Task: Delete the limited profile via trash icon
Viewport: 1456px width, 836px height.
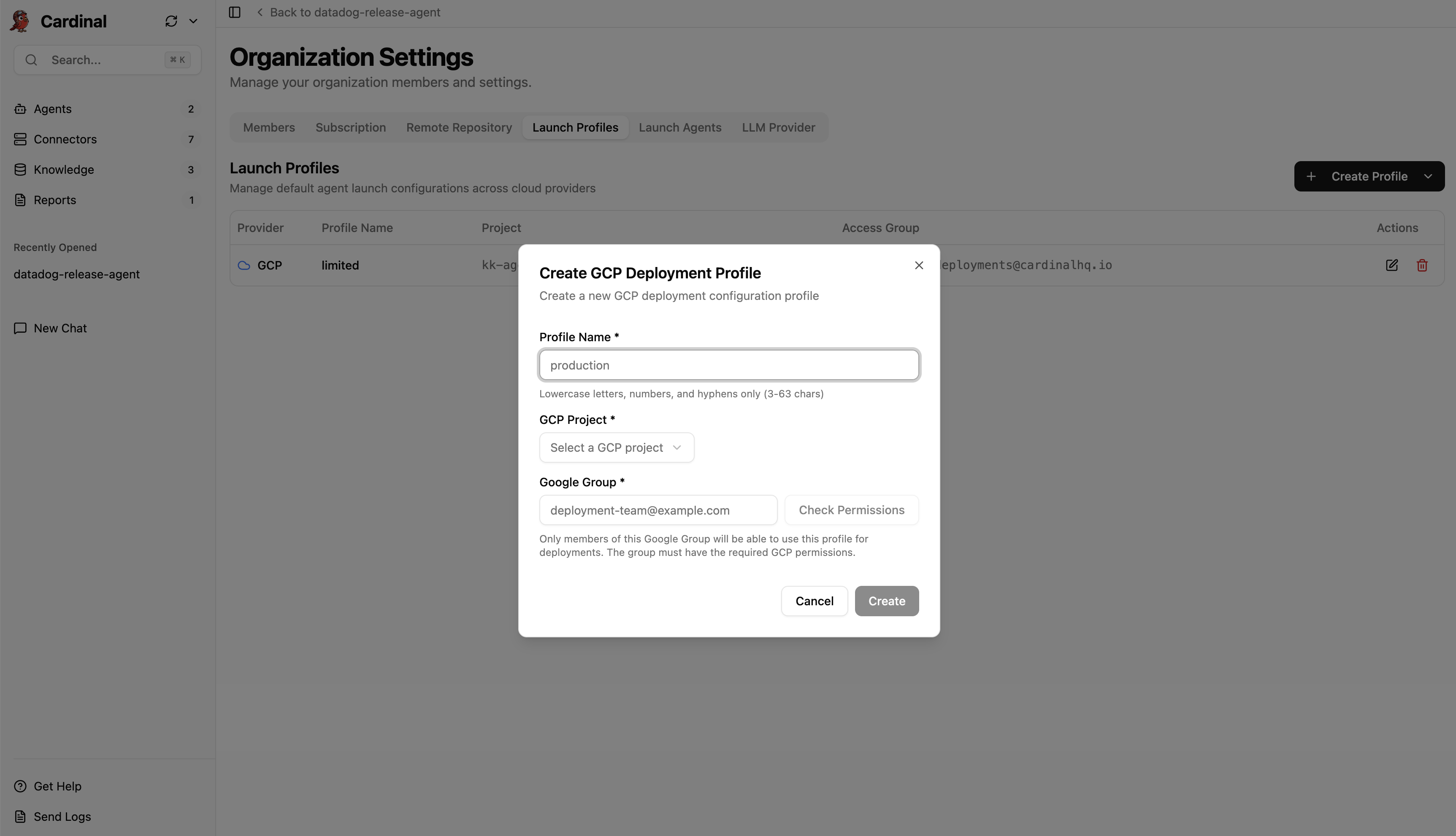Action: coord(1422,265)
